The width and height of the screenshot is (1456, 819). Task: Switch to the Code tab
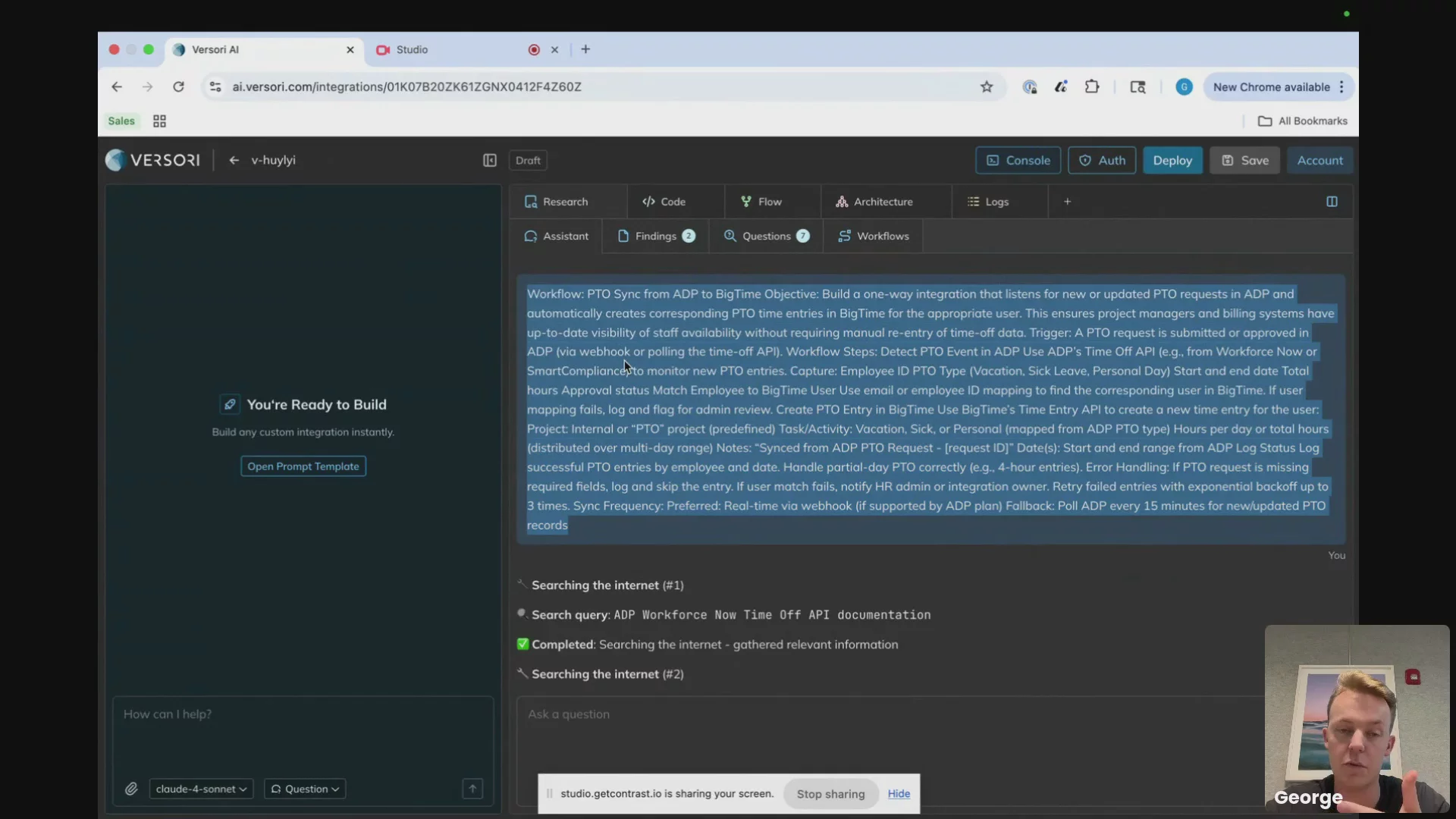664,202
